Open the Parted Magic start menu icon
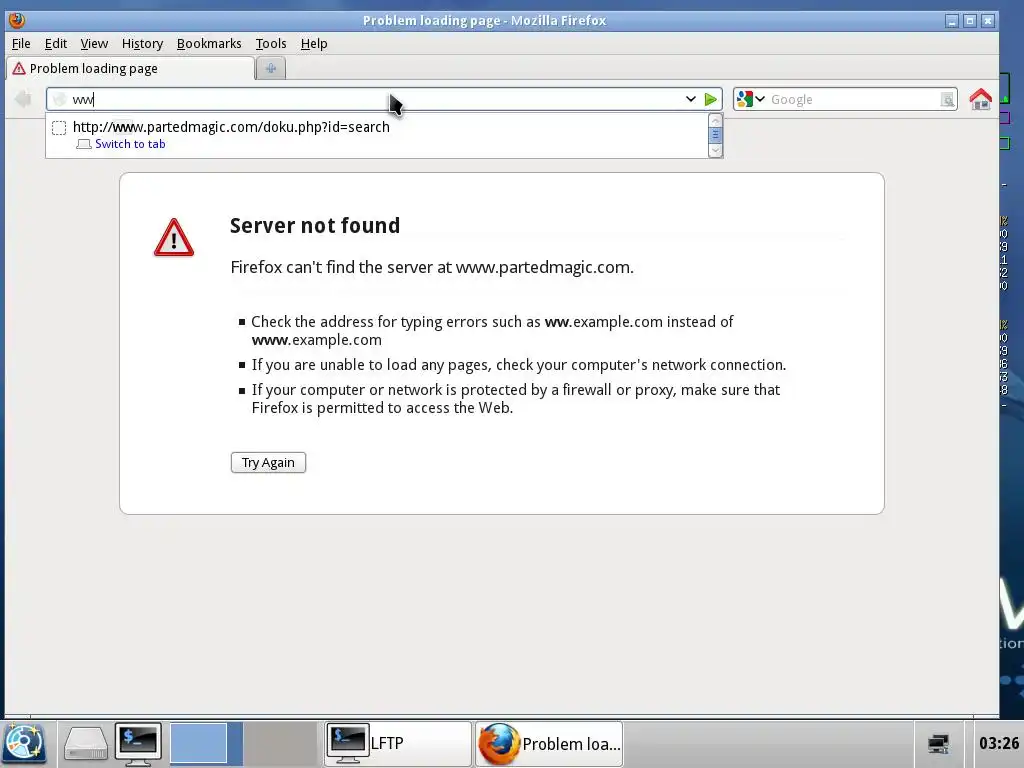 (24, 743)
